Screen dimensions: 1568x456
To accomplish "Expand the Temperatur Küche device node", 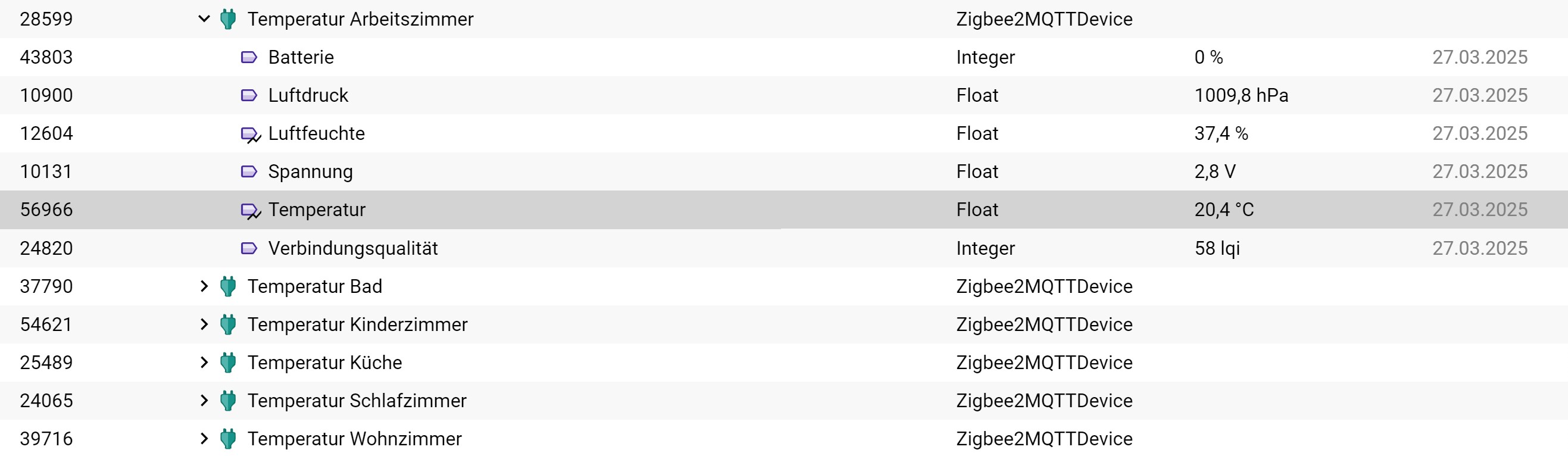I will (204, 363).
